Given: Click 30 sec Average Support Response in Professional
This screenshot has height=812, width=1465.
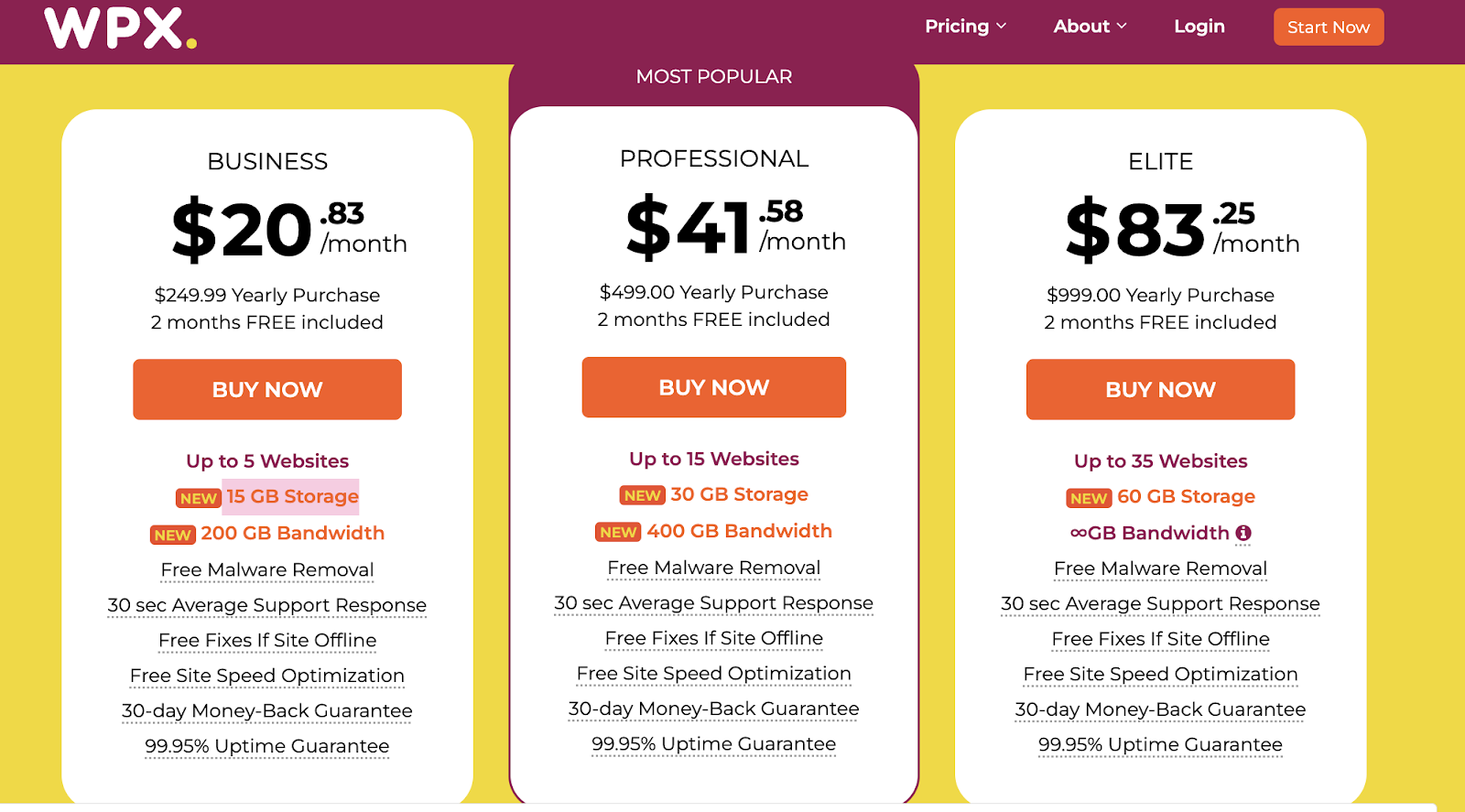Looking at the screenshot, I should [713, 603].
